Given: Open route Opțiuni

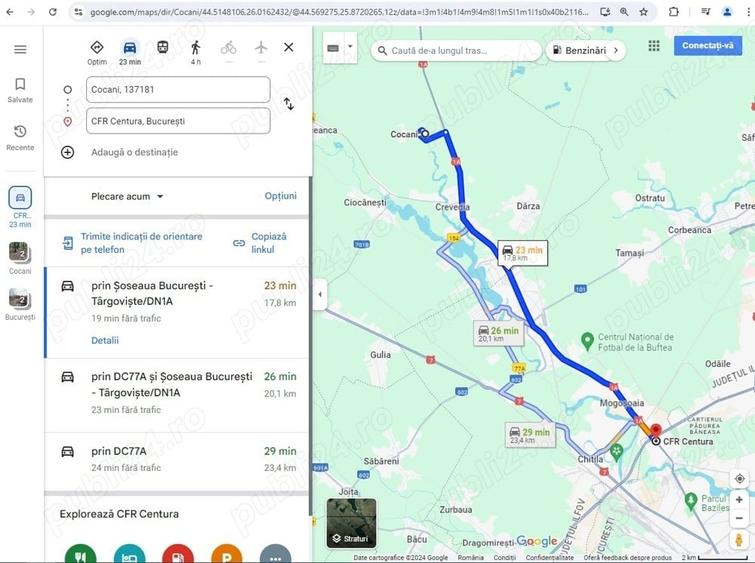Looking at the screenshot, I should [x=281, y=196].
